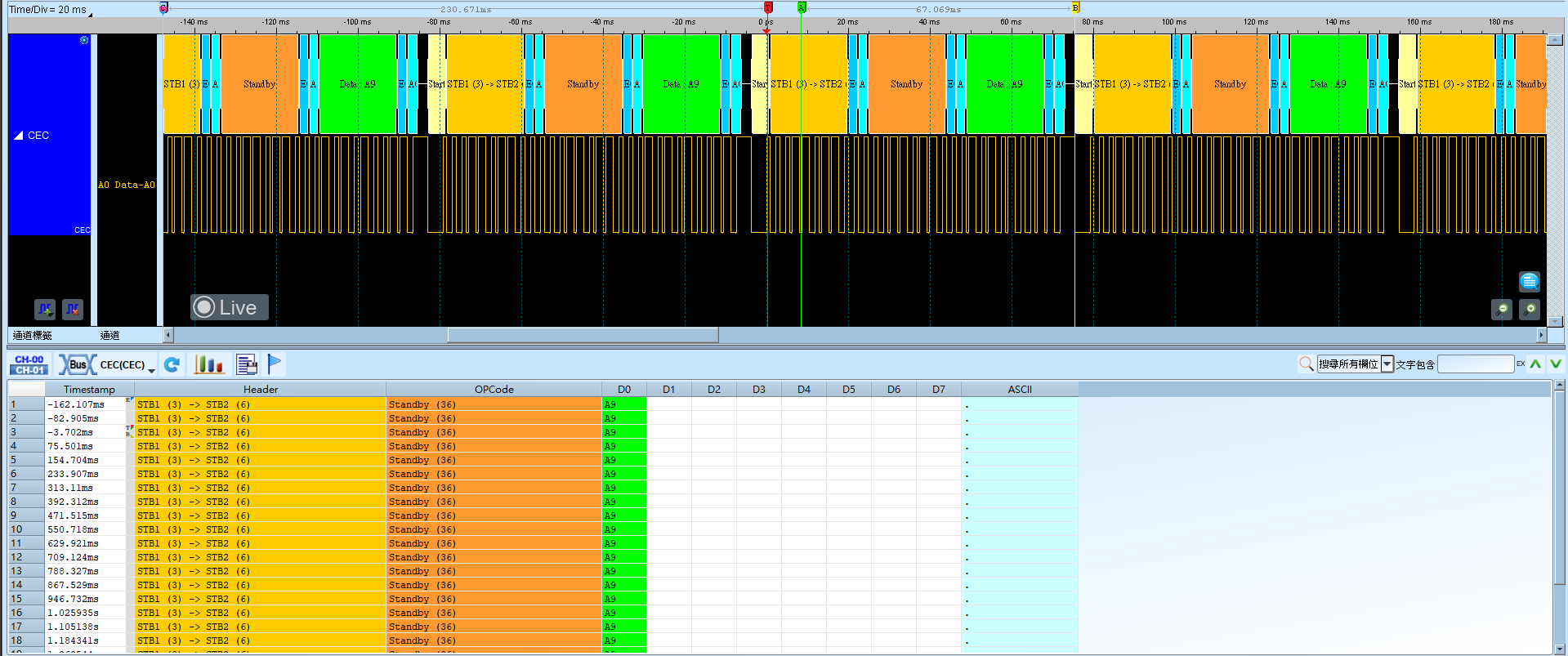Image resolution: width=1568 pixels, height=656 pixels.
Task: Zoom out the waveform view
Action: tap(1502, 310)
